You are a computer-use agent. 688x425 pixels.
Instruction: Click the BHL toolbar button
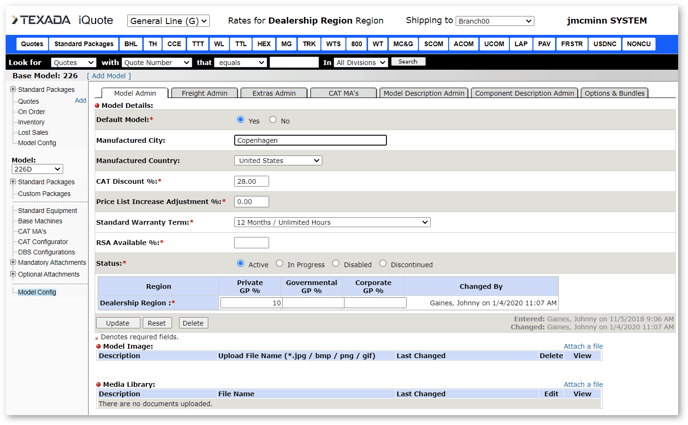click(x=131, y=44)
